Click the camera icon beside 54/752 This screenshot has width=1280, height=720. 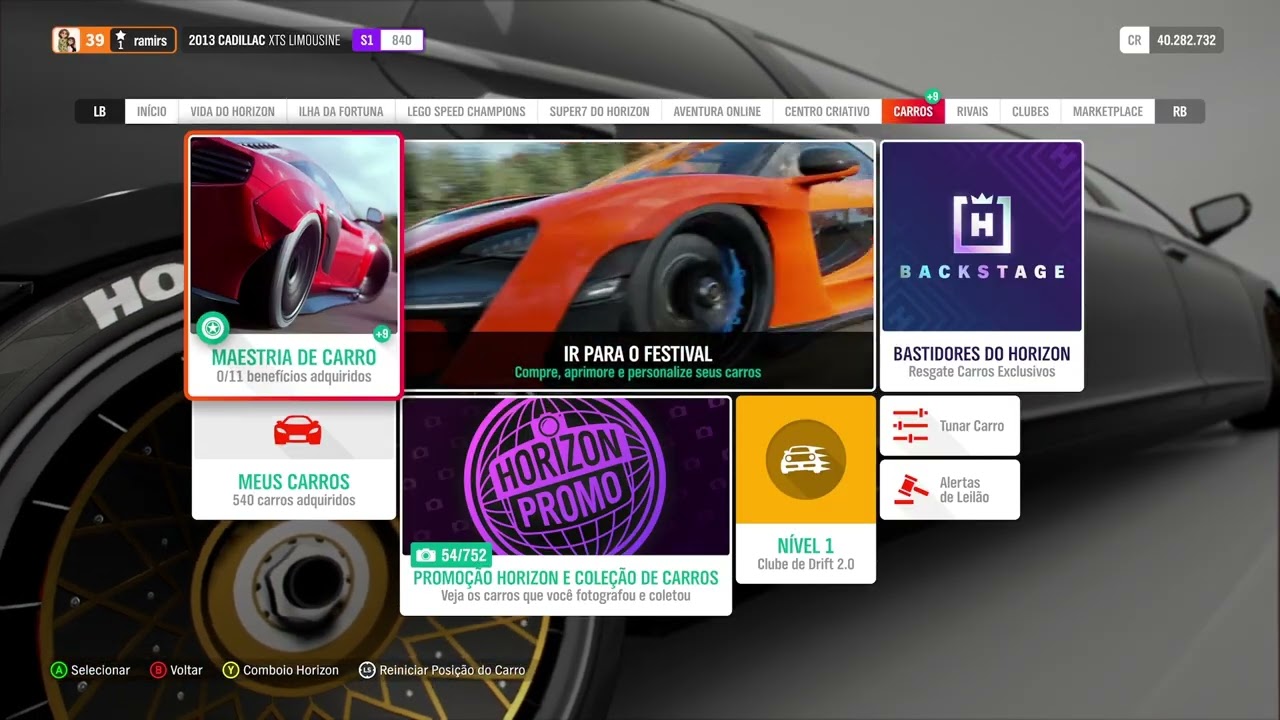coord(426,555)
